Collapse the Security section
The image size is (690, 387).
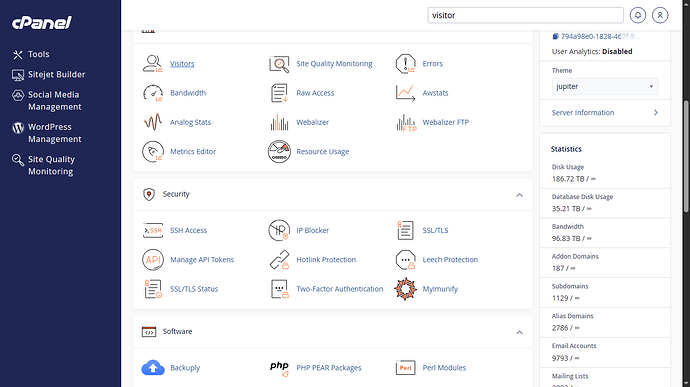(x=519, y=195)
